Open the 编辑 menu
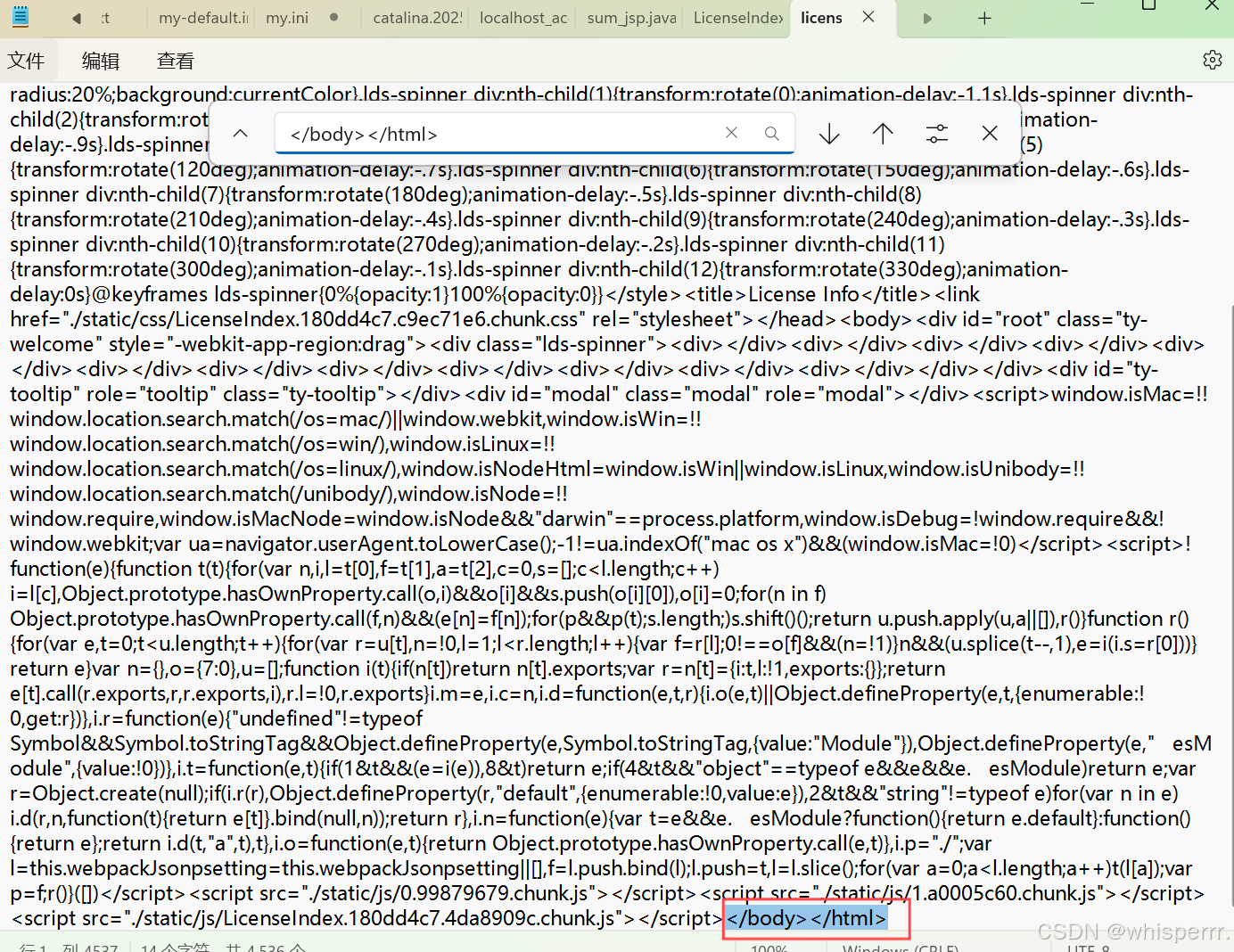1234x952 pixels. pyautogui.click(x=100, y=61)
